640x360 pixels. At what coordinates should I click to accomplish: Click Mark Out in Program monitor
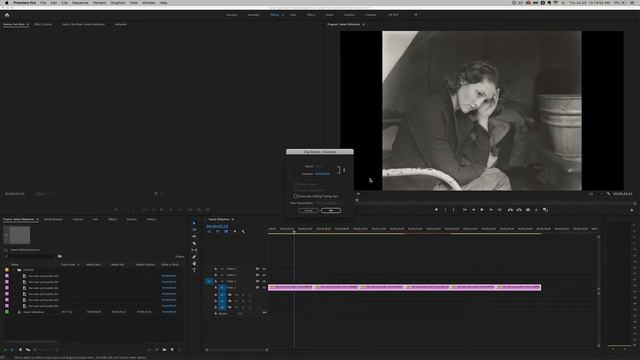tap(453, 210)
